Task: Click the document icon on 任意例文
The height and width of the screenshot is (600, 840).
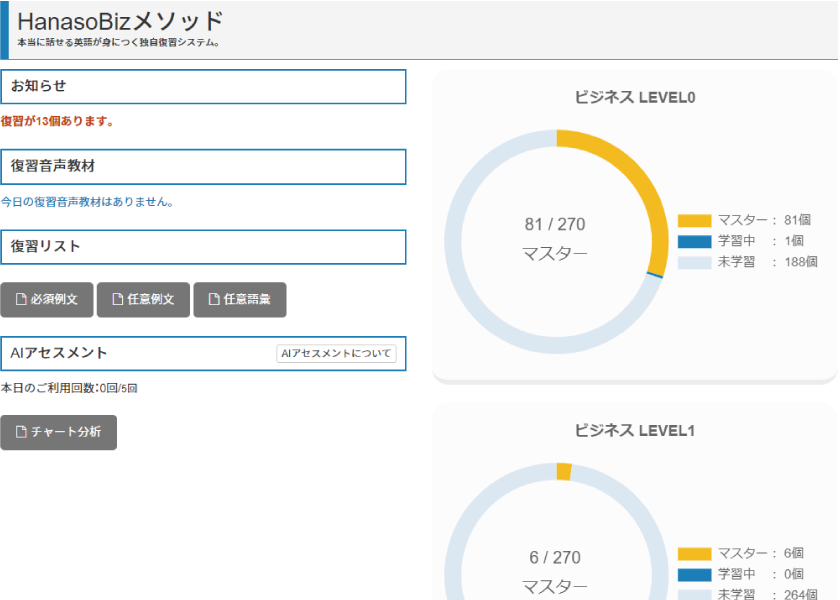Action: [x=117, y=299]
